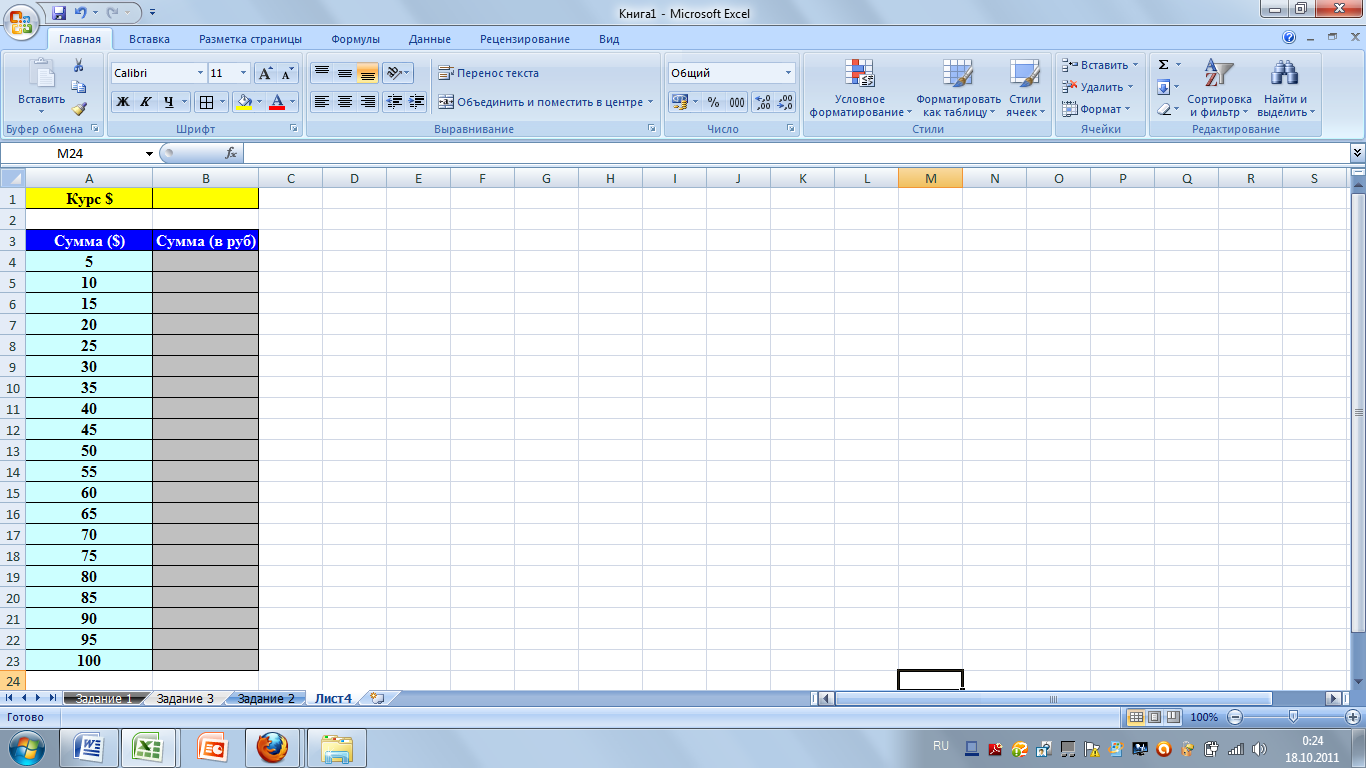
Task: Toggle bold Ж formatting
Action: point(123,102)
